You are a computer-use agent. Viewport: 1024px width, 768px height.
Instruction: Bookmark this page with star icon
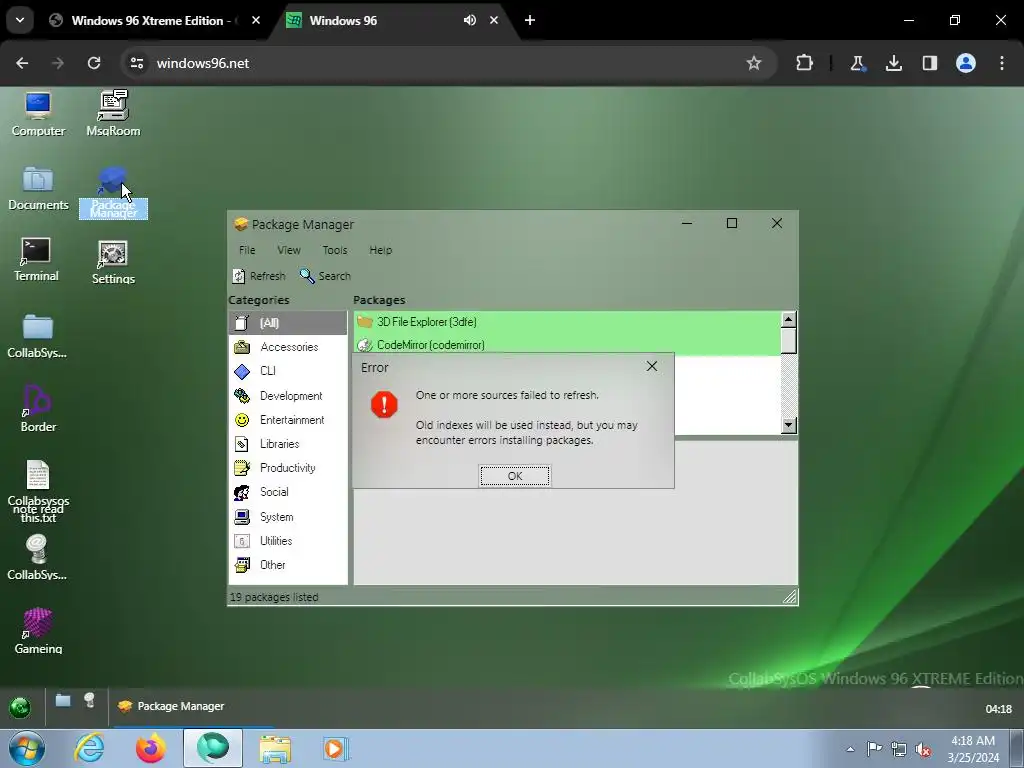(754, 63)
